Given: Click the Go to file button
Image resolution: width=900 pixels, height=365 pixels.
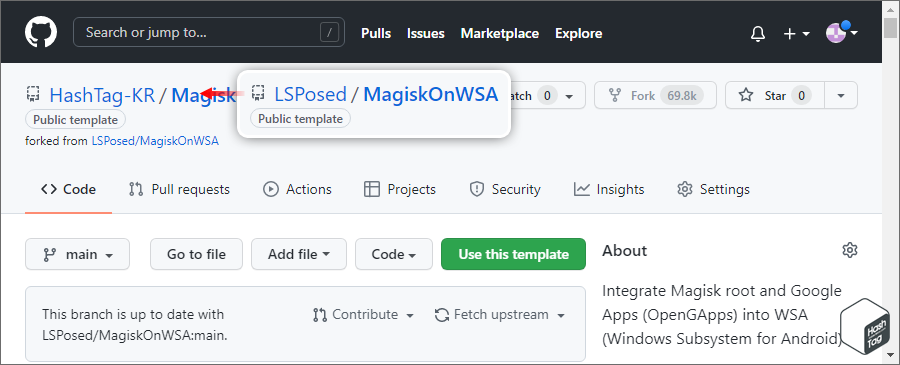Looking at the screenshot, I should coord(196,254).
